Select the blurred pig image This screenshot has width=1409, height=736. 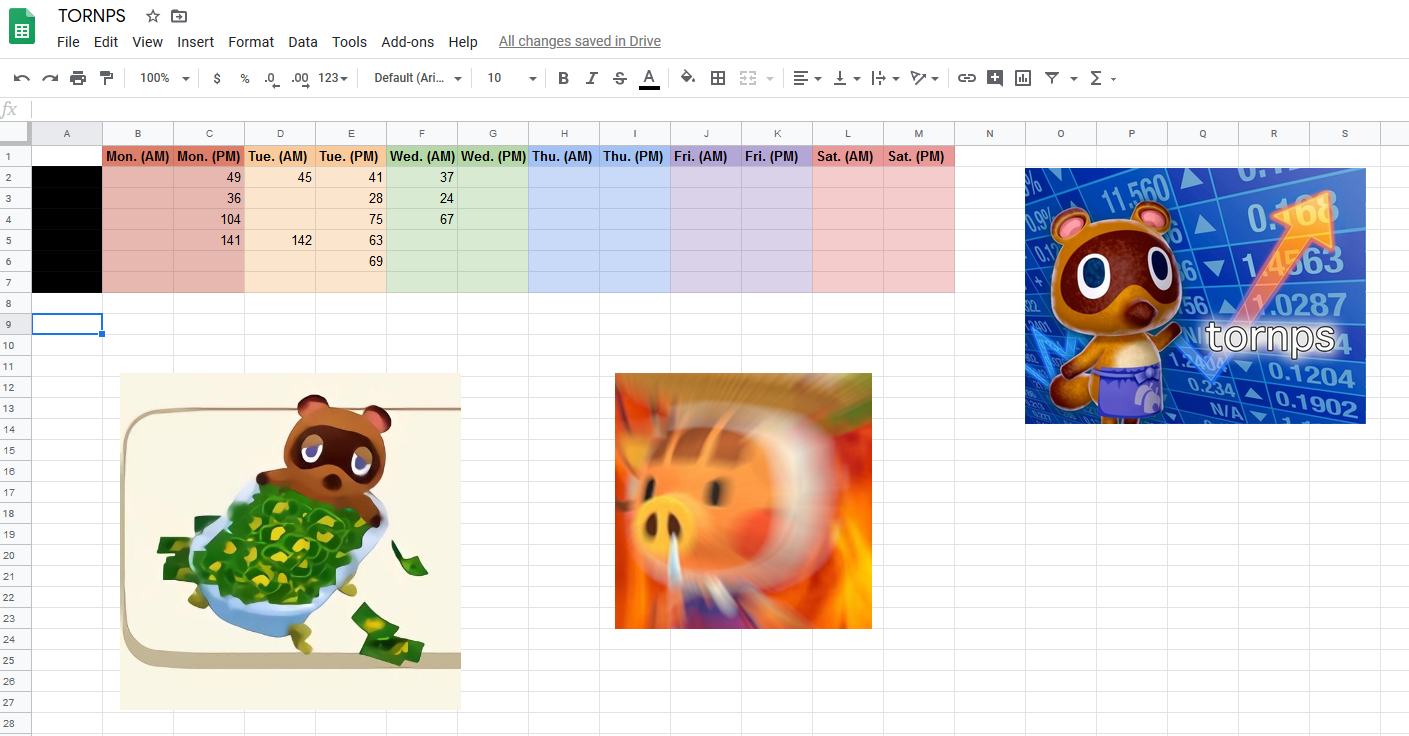tap(743, 501)
